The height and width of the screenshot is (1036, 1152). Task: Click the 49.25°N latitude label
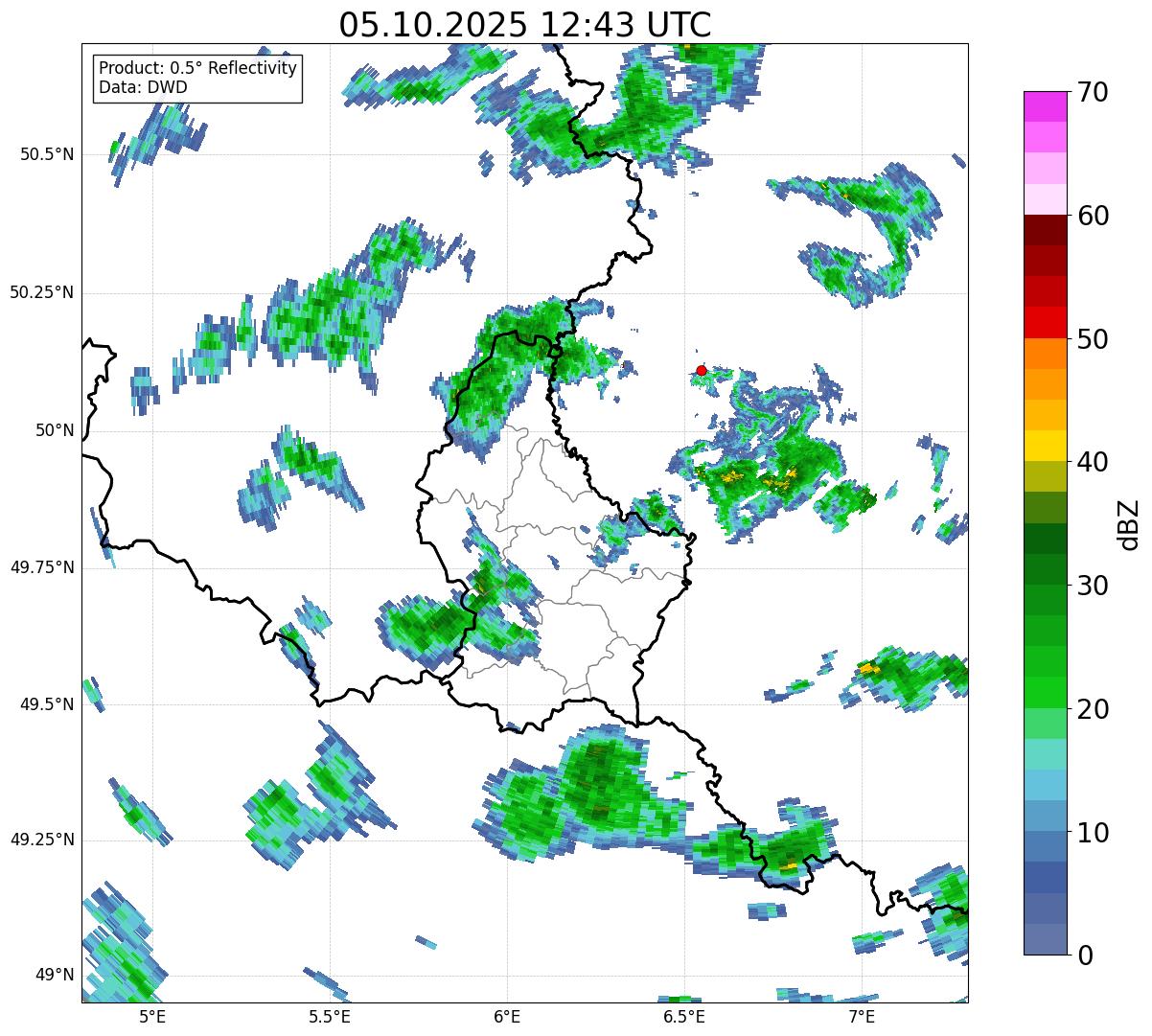(41, 840)
